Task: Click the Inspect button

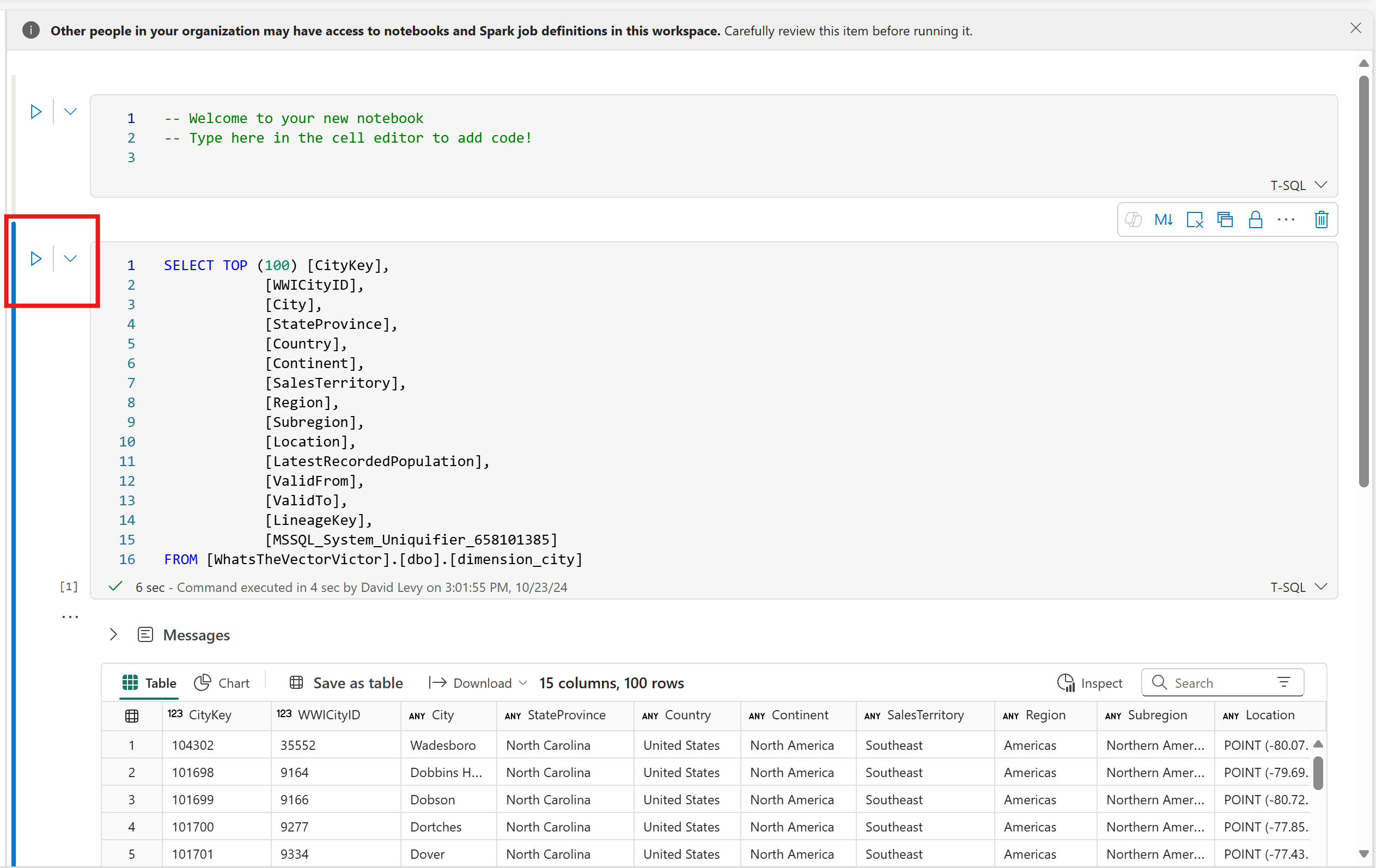Action: pyautogui.click(x=1090, y=683)
